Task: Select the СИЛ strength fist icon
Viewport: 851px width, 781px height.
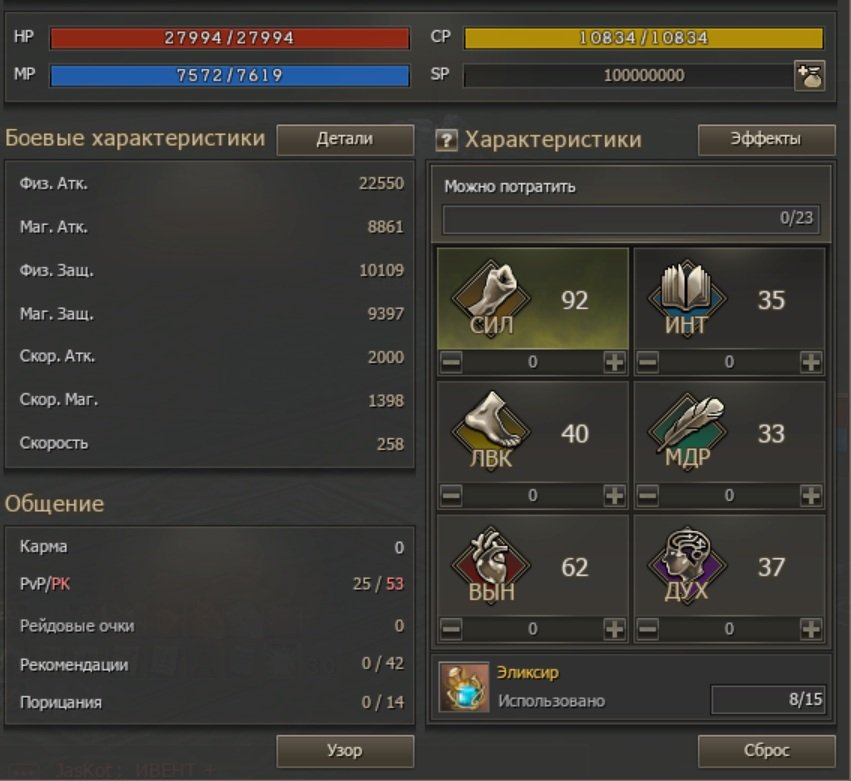Action: [x=490, y=299]
